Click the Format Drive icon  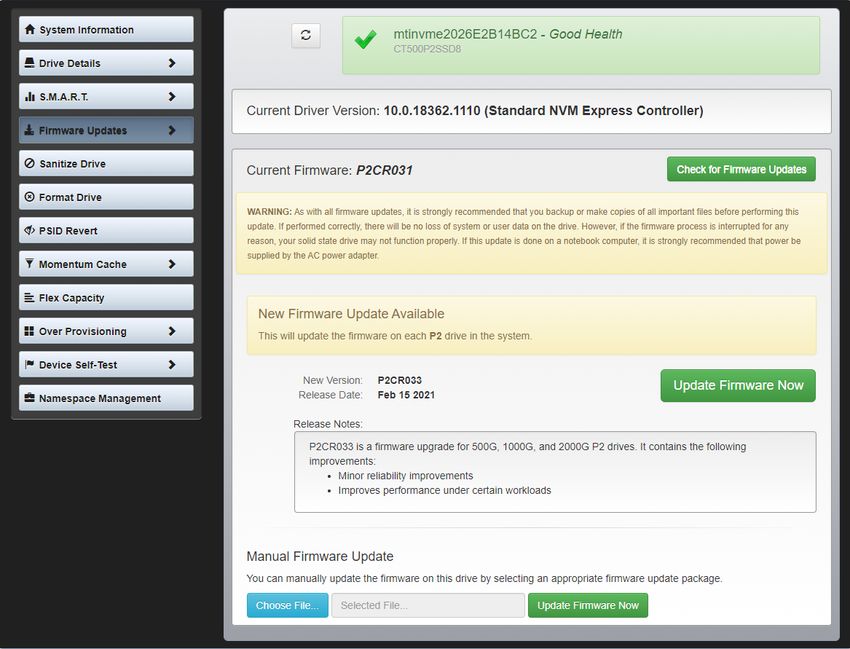click(29, 197)
